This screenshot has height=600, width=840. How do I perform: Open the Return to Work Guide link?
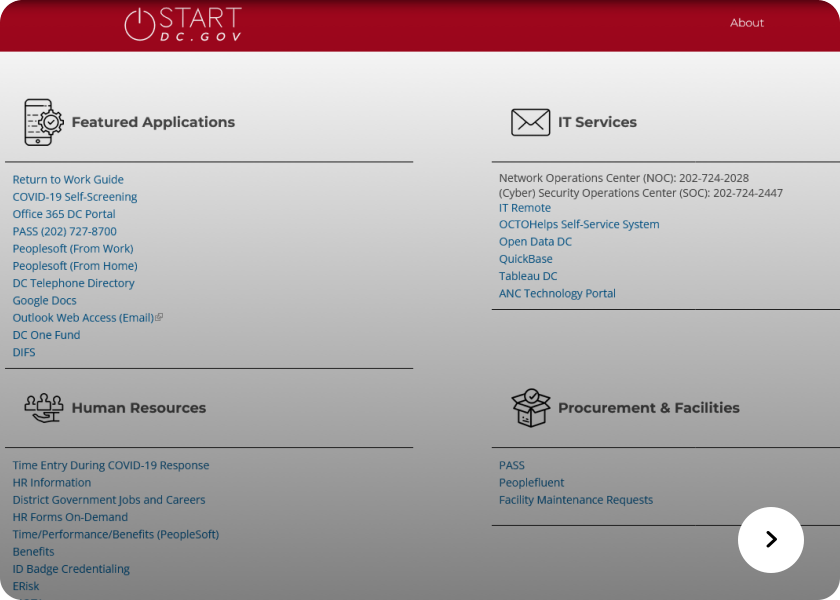68,179
